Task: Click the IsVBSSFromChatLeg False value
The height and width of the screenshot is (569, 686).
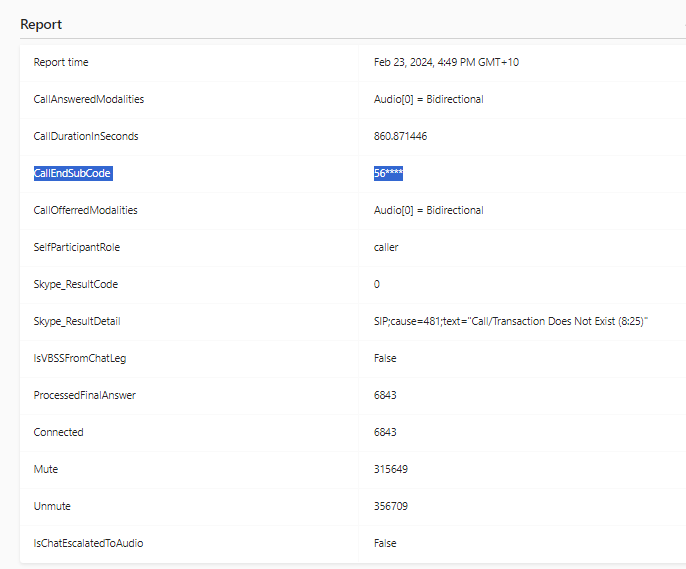Action: click(x=385, y=359)
